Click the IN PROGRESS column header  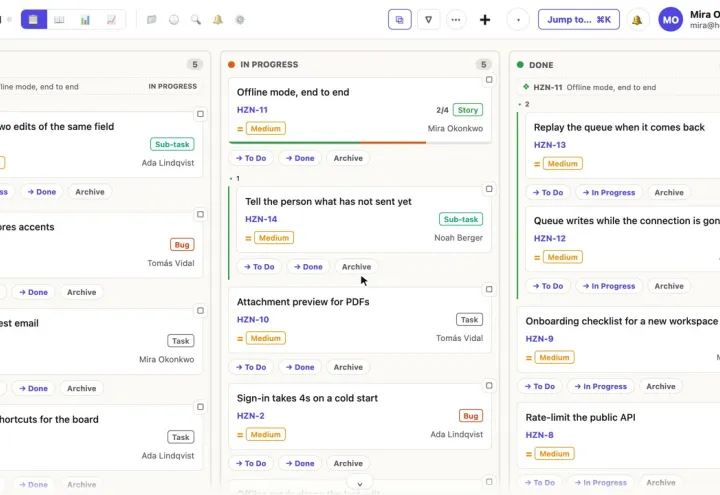269,65
